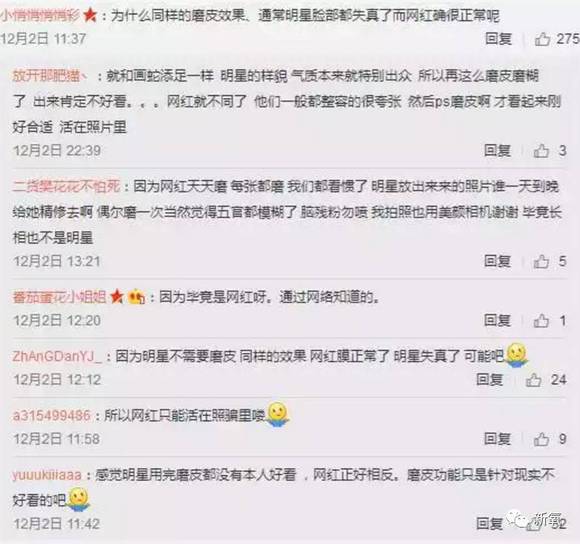Click the star badge next to 番茄蛋花小姐姐
Image resolution: width=580 pixels, height=544 pixels.
coord(117,297)
